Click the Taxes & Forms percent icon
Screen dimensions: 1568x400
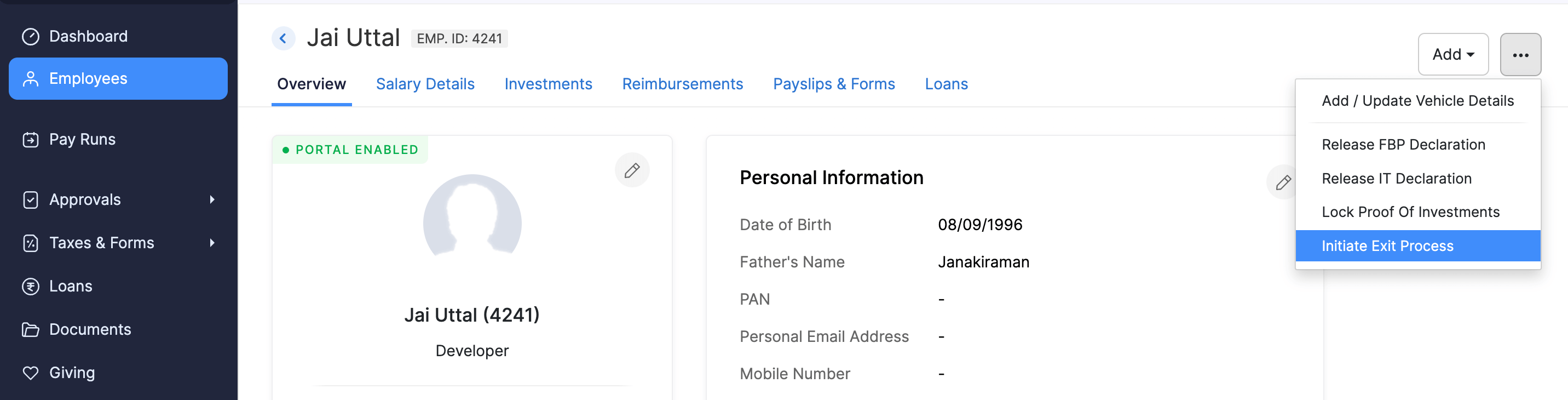[x=31, y=243]
